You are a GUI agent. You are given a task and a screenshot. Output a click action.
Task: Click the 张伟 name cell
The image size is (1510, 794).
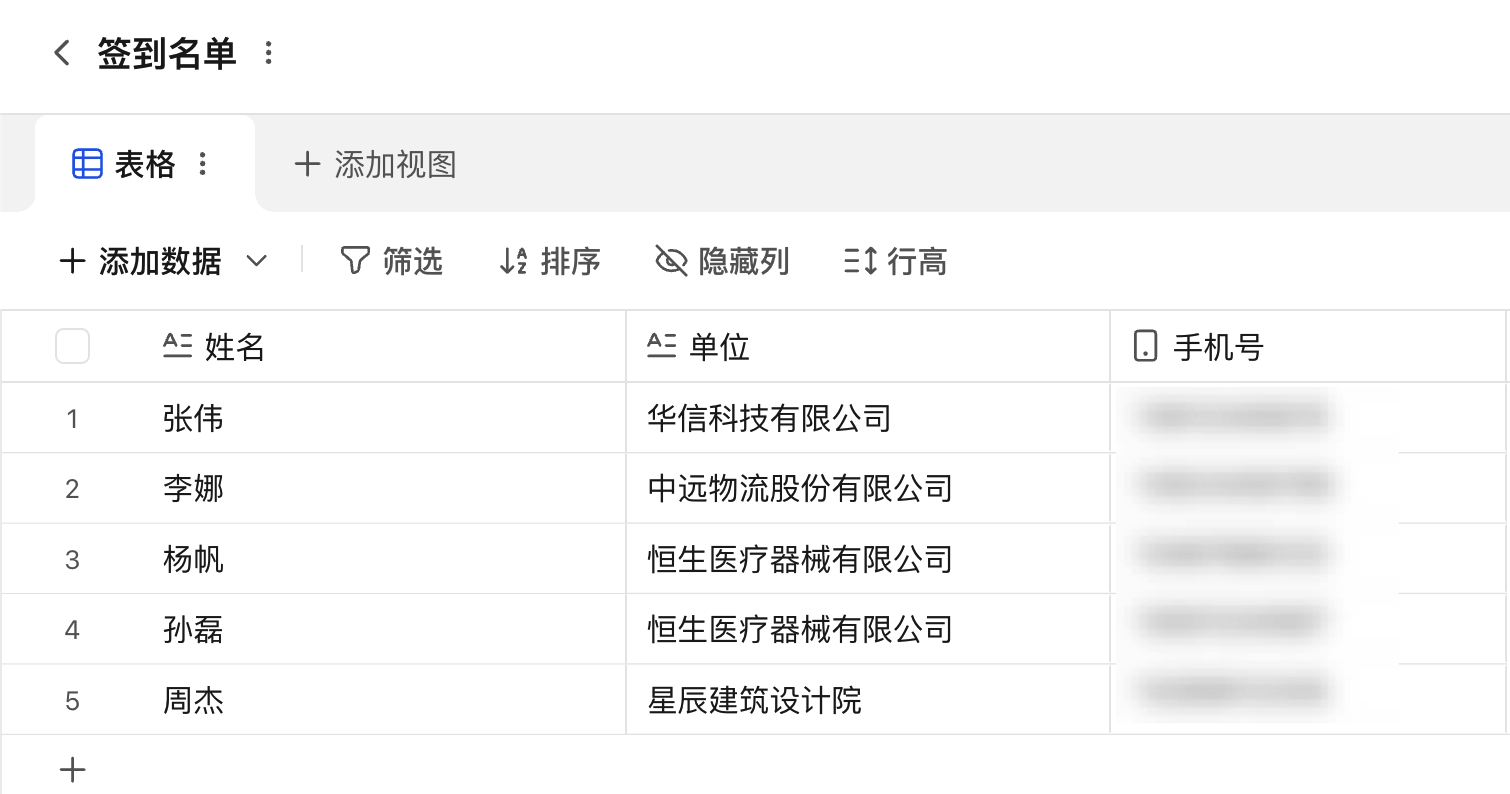(x=385, y=418)
